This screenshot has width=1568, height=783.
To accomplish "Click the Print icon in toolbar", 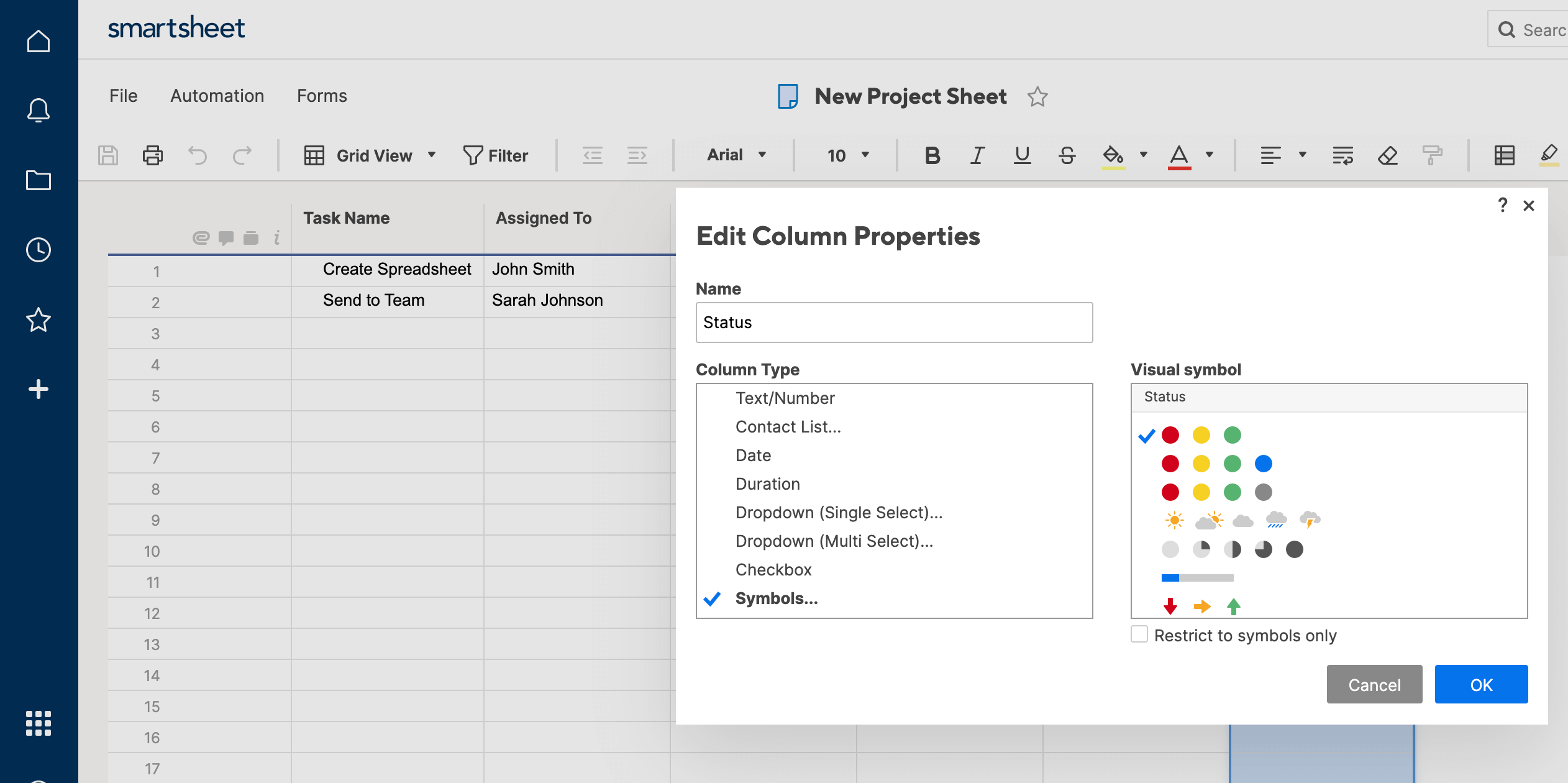I will pos(152,155).
